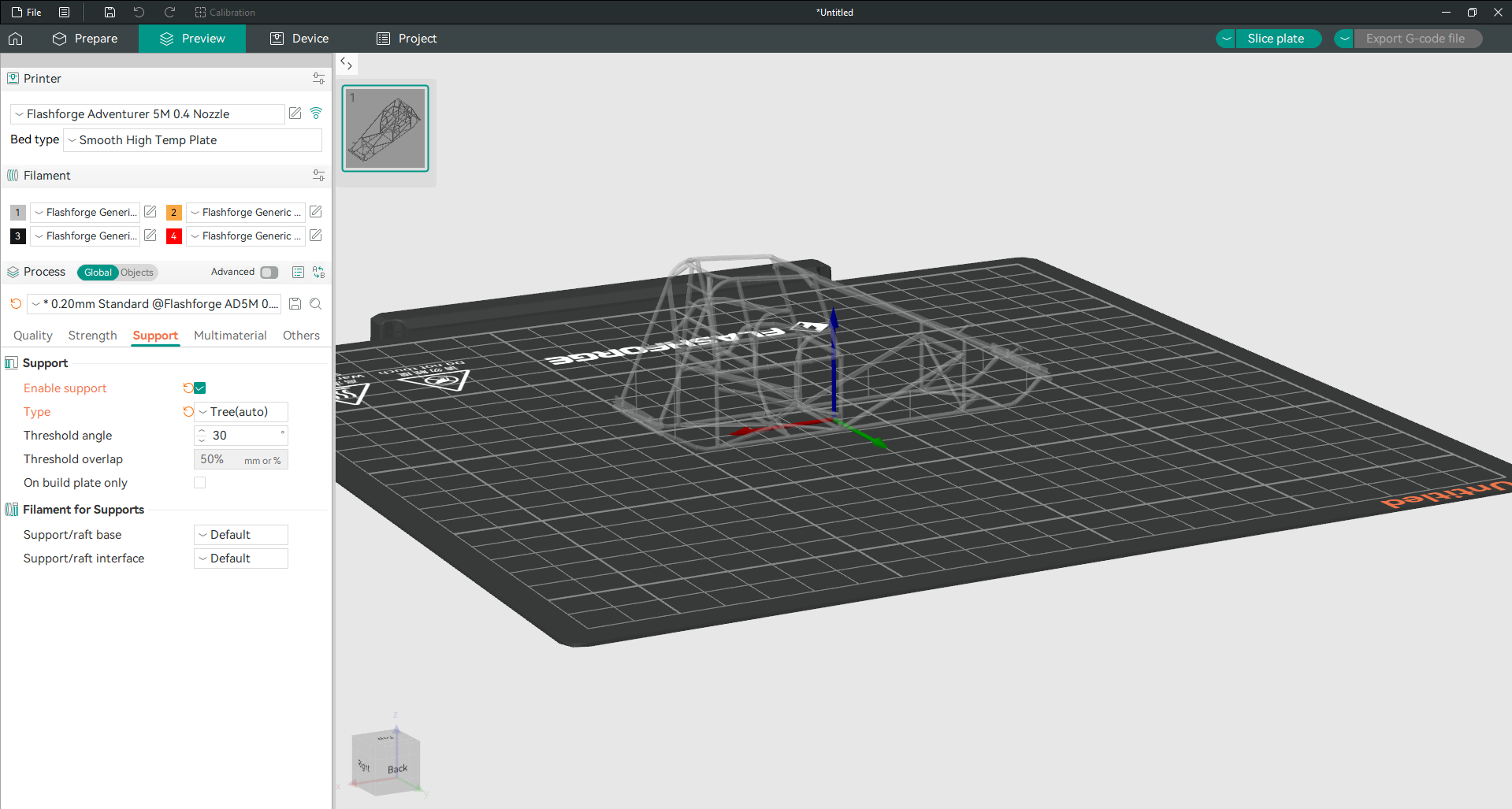Toggle the Enable support checkbox
Screen dimensions: 1512x809
(x=200, y=388)
